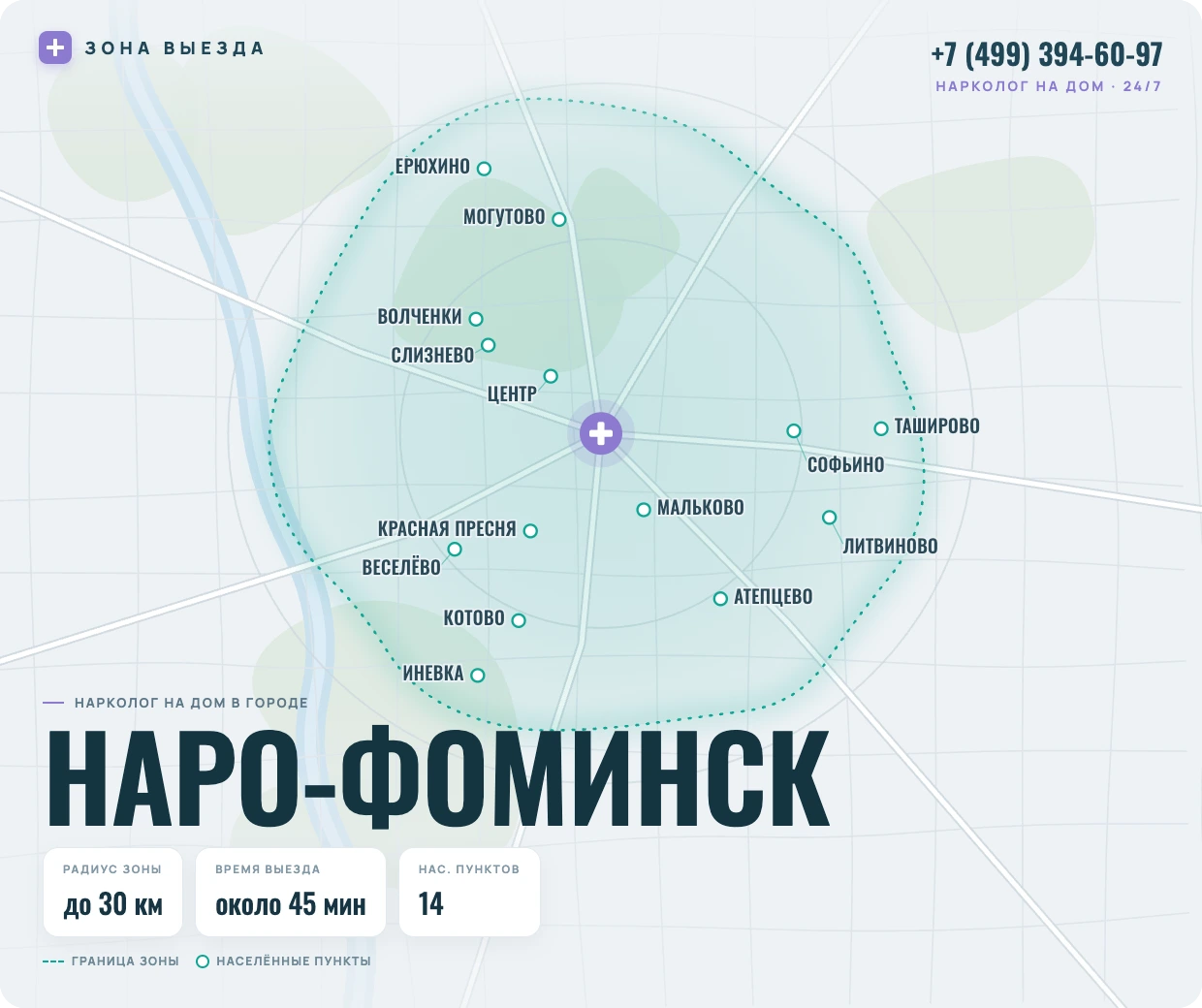The height and width of the screenshot is (1008, 1202).
Task: Click the legend circle icon for населённые пункты
Action: [203, 961]
